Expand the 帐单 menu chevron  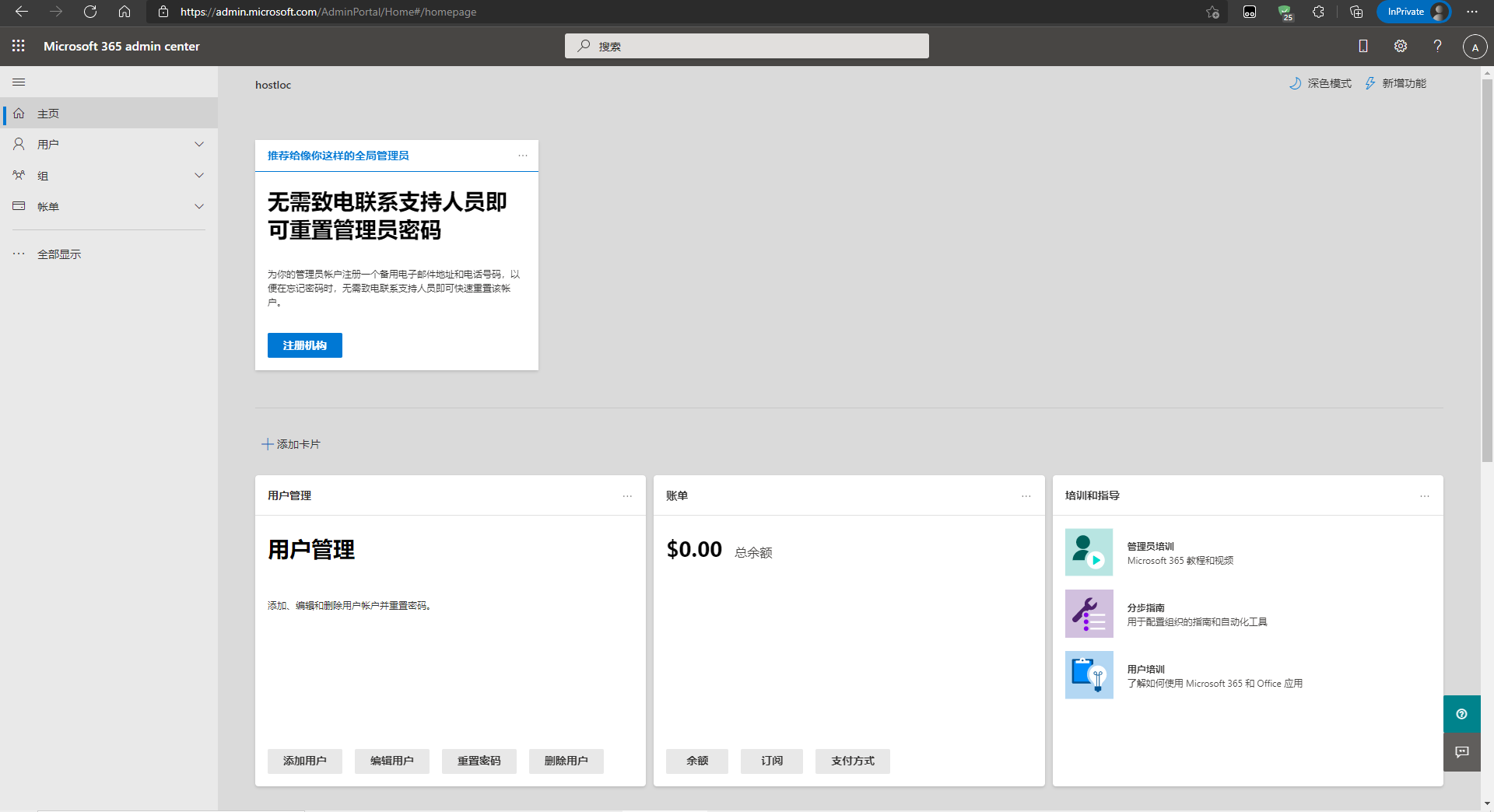[199, 207]
